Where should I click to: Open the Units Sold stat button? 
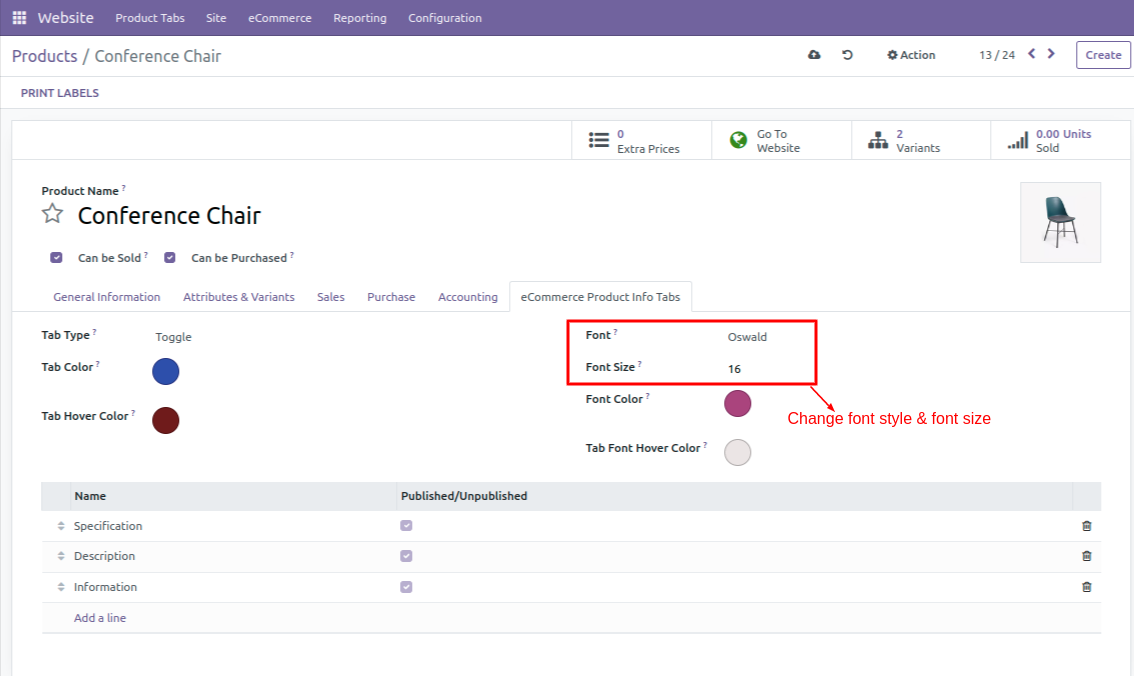click(1060, 140)
